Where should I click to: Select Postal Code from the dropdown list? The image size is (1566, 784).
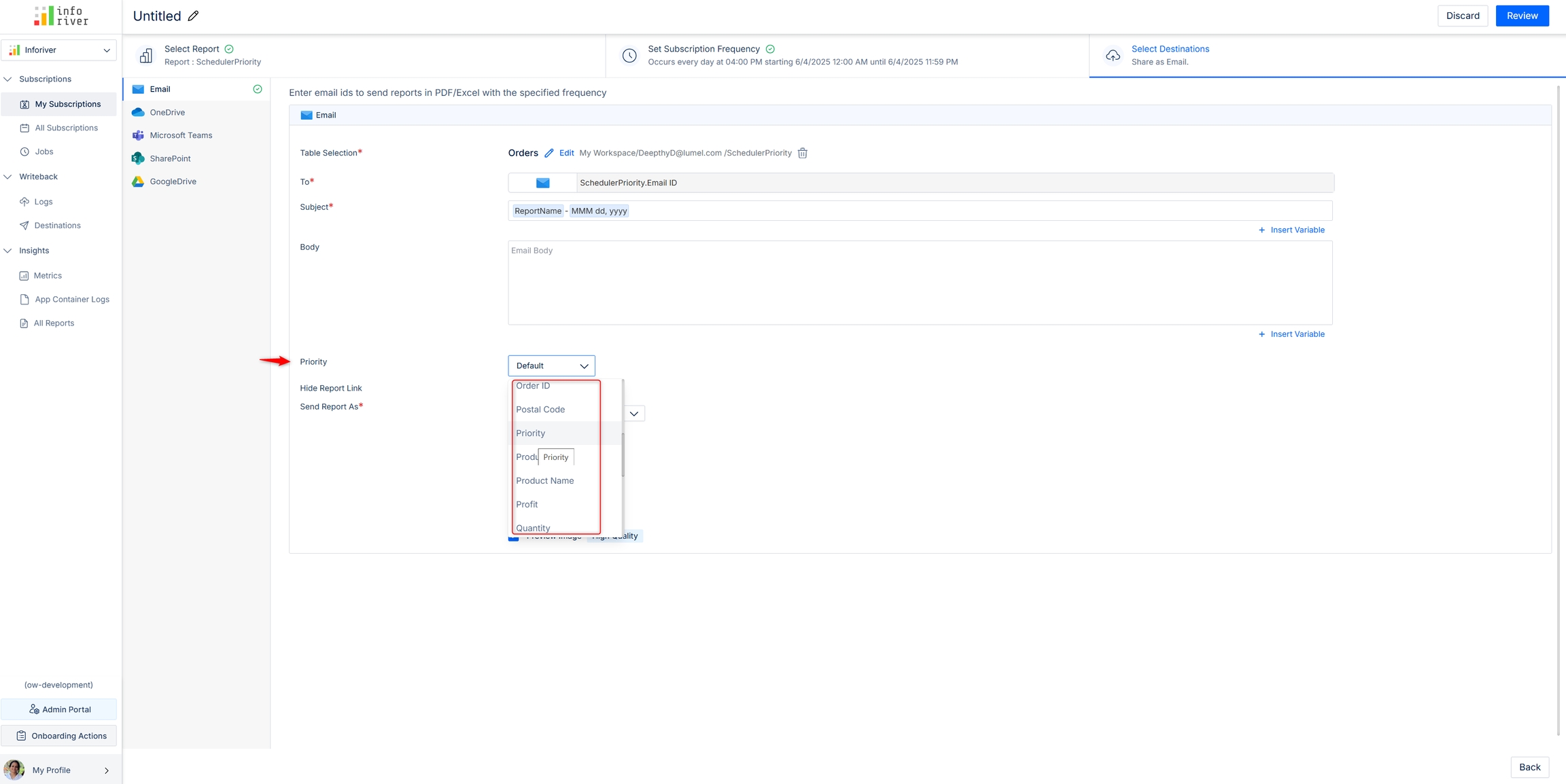(x=540, y=409)
